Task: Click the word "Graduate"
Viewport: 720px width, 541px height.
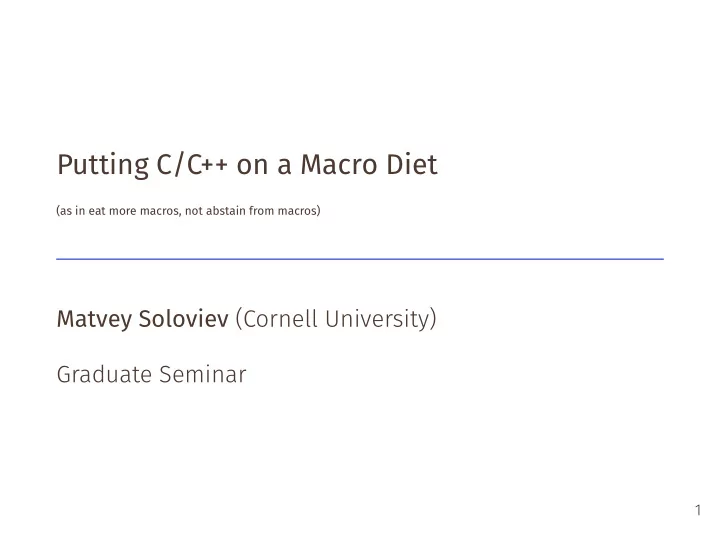Action: click(104, 374)
